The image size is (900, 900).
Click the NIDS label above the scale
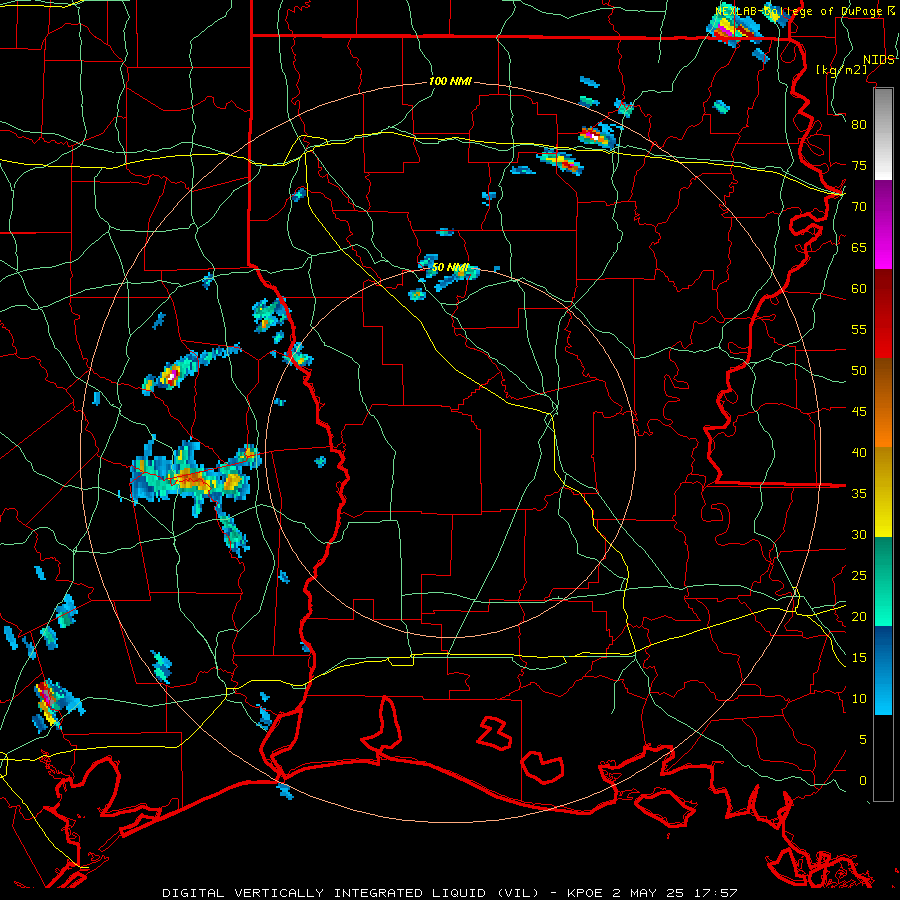(879, 59)
